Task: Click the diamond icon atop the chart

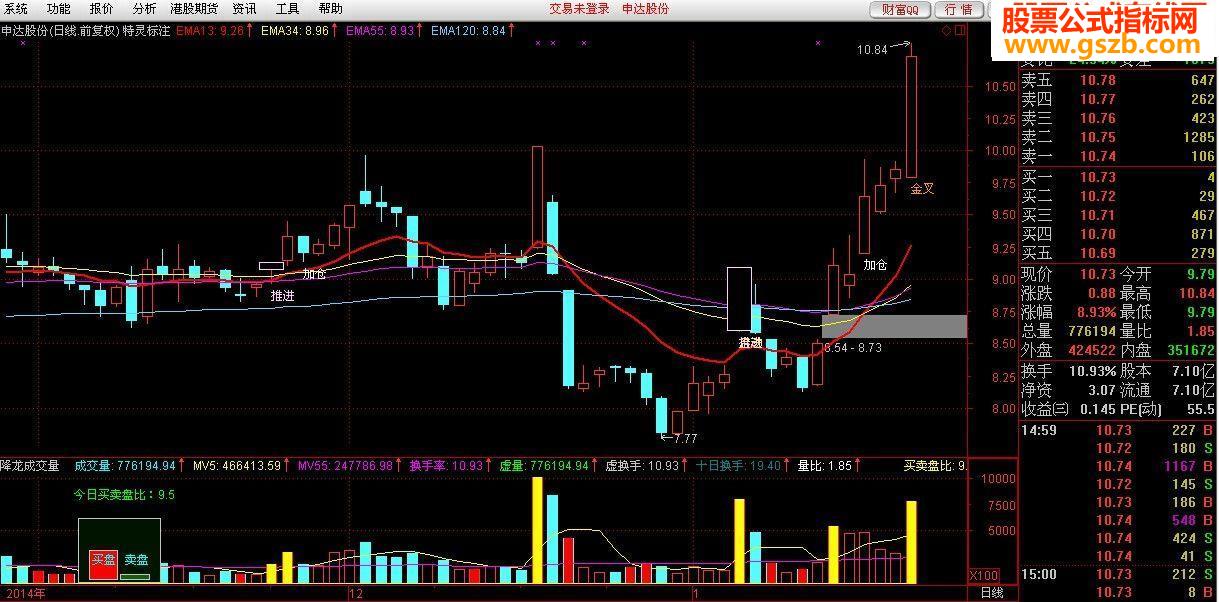Action: [945, 31]
